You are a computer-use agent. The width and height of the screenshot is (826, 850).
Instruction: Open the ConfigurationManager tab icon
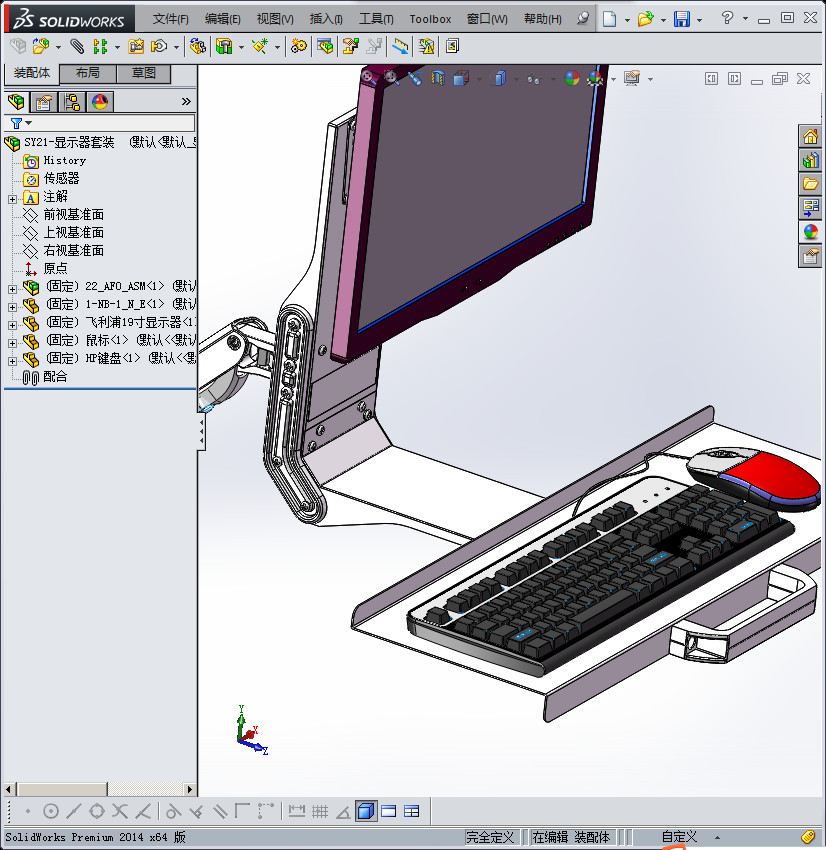72,102
